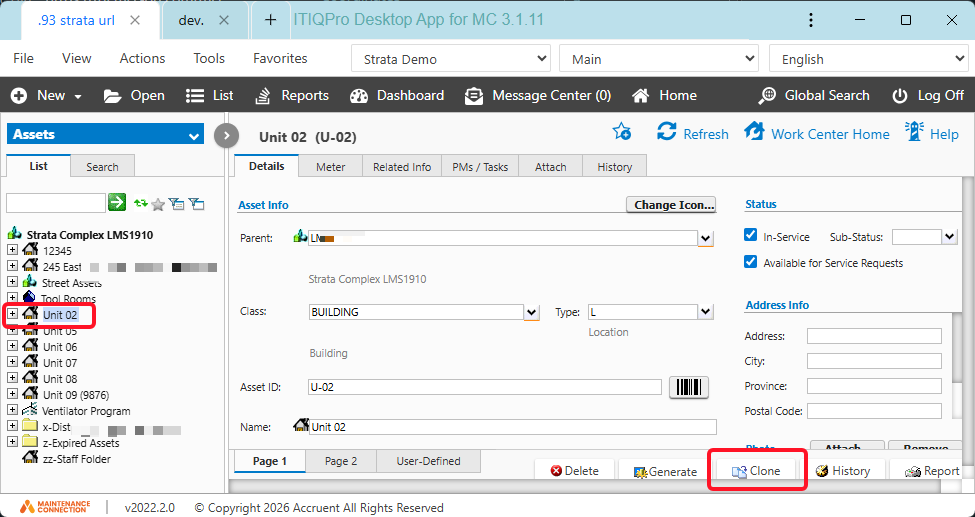Expand the Ventilator Program tree node

(x=12, y=410)
